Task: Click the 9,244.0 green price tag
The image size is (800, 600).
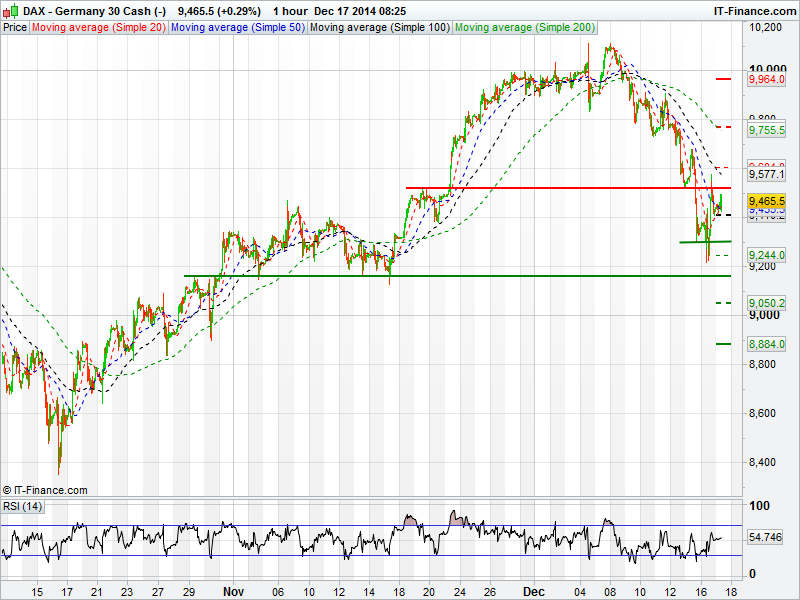Action: coord(767,255)
